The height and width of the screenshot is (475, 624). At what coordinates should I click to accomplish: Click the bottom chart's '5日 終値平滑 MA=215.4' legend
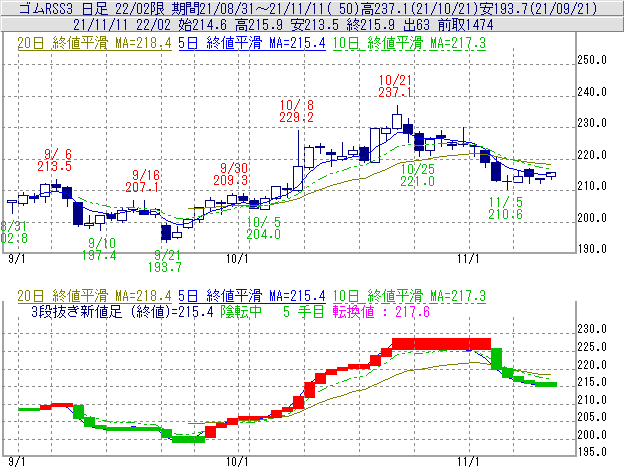252,296
